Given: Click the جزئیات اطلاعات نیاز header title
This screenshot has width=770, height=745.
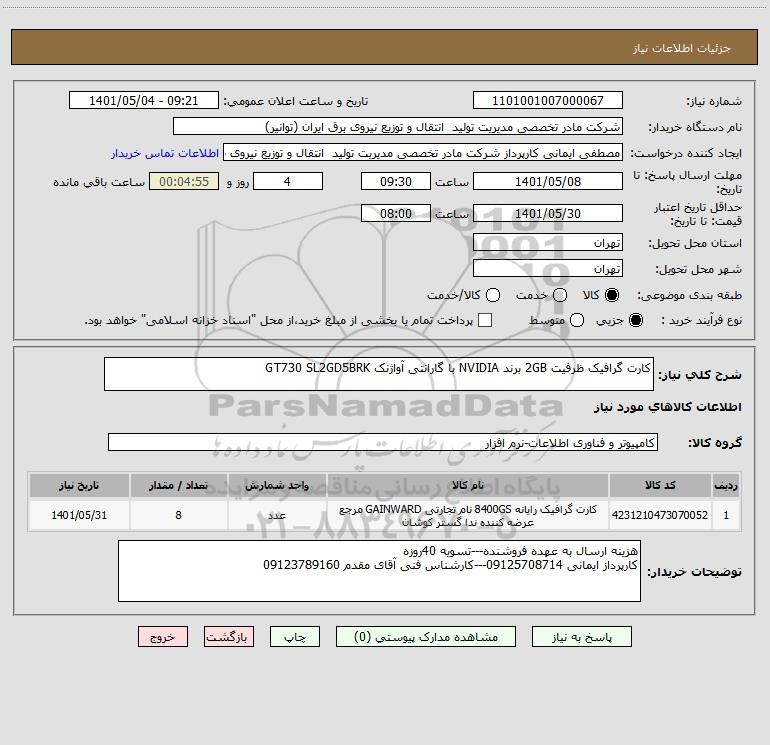Looking at the screenshot, I should (x=682, y=48).
